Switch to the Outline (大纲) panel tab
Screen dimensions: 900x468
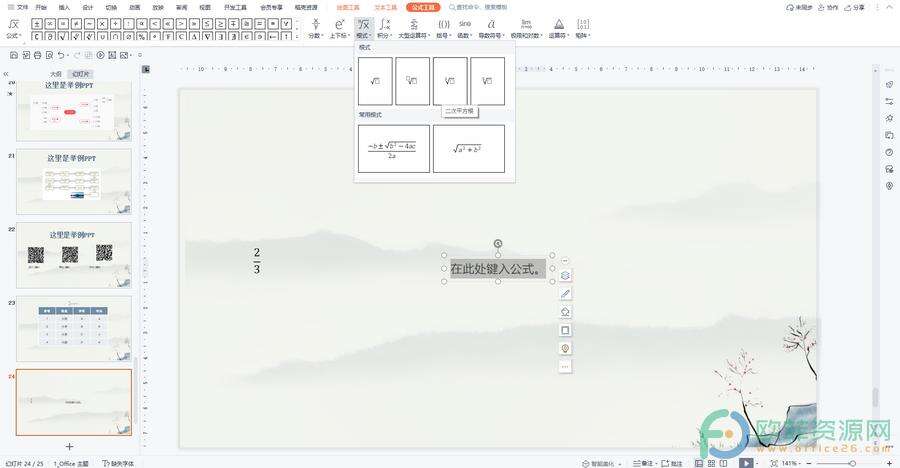[56, 74]
